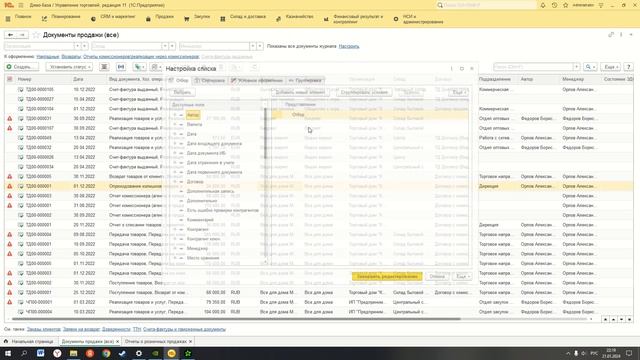
Task: Click the link icon at top right of form
Action: click(611, 35)
